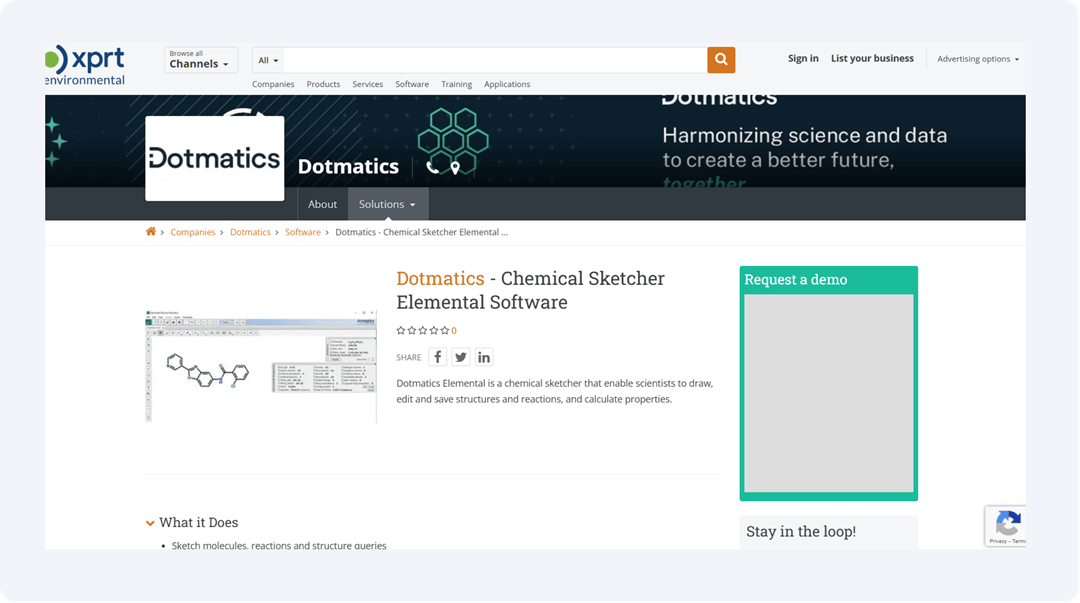Open the chemical sketcher screenshot thumbnail

click(x=261, y=366)
